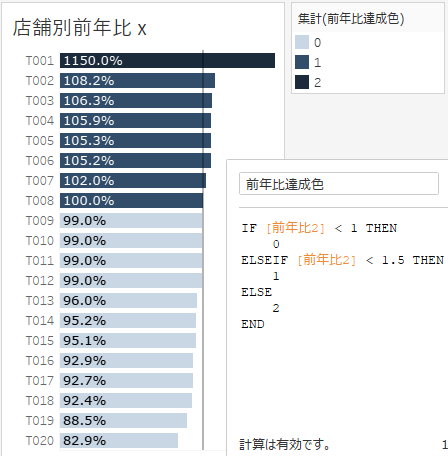The width and height of the screenshot is (448, 456).
Task: Click the T011 store label
Action: (40, 261)
